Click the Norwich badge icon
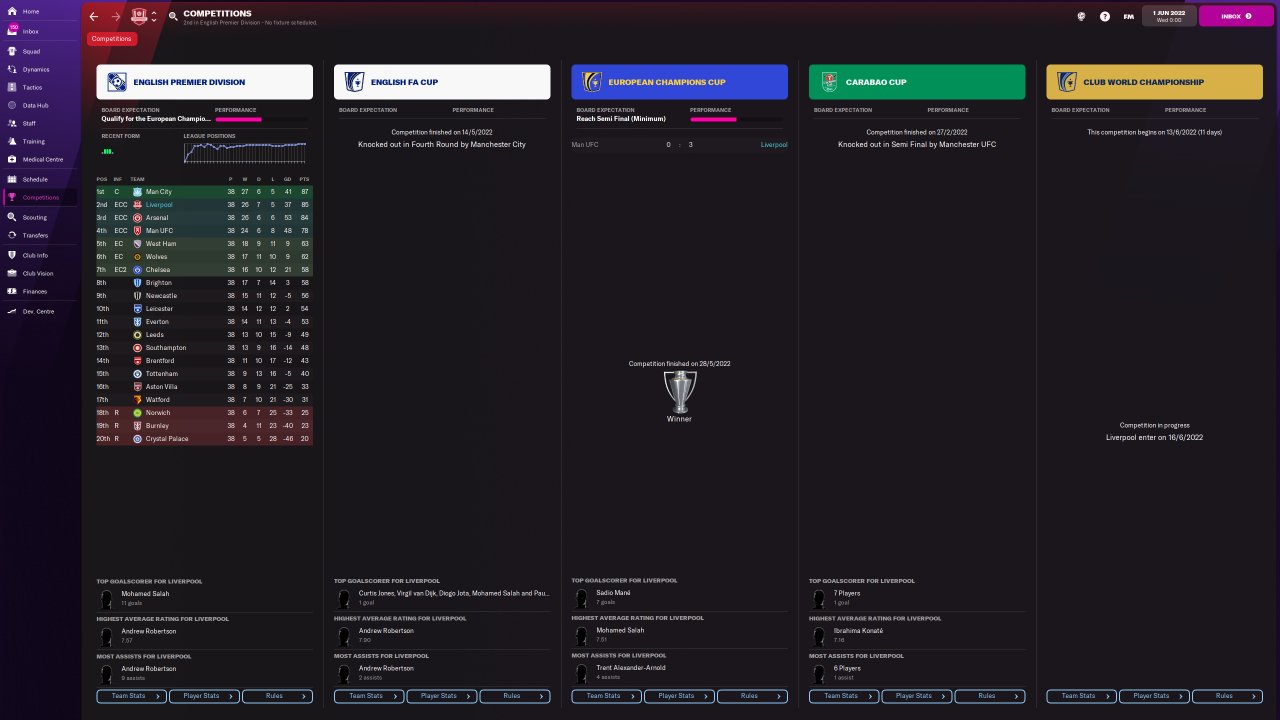Image resolution: width=1280 pixels, height=720 pixels. (137, 413)
